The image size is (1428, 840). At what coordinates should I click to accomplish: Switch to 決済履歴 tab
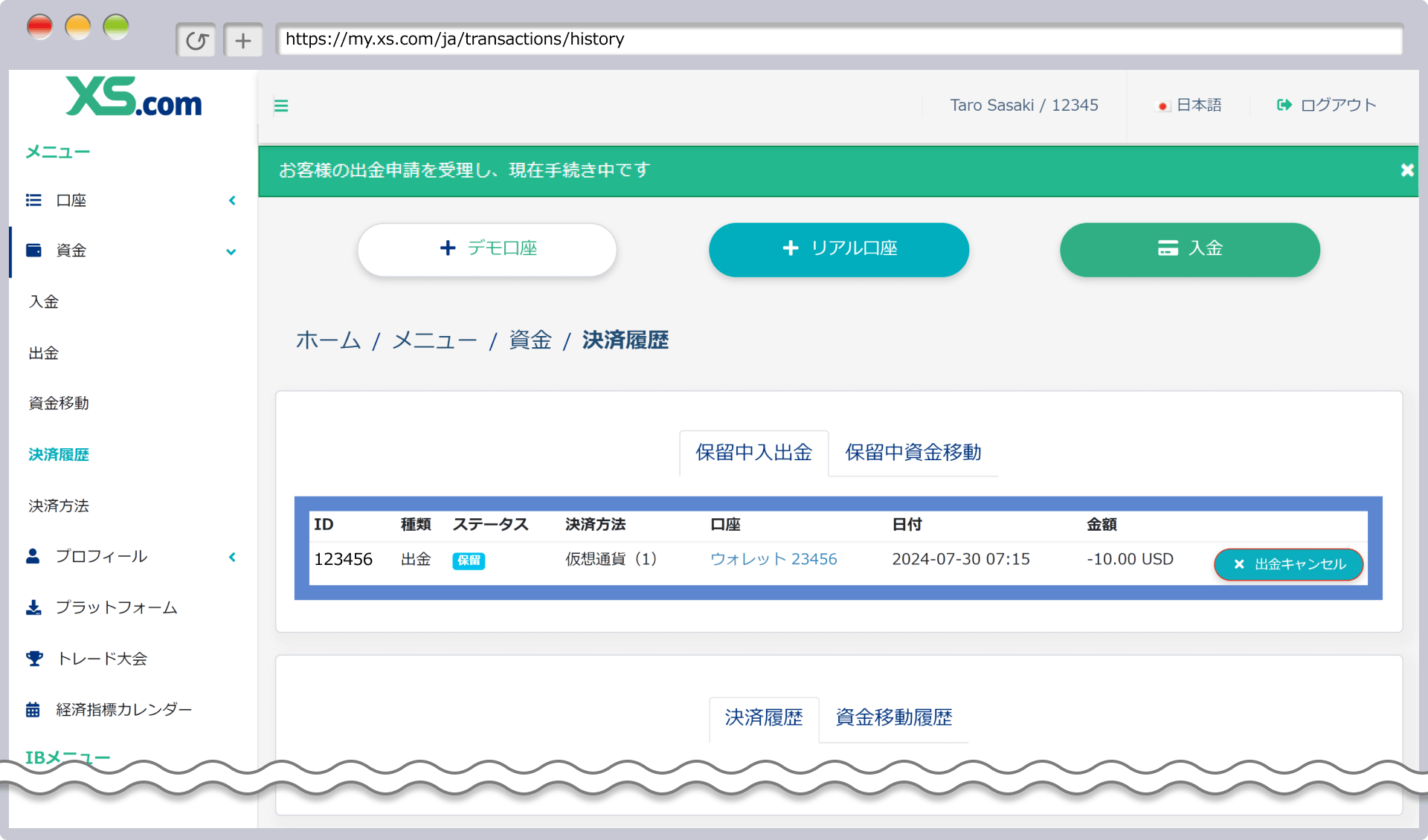[764, 718]
